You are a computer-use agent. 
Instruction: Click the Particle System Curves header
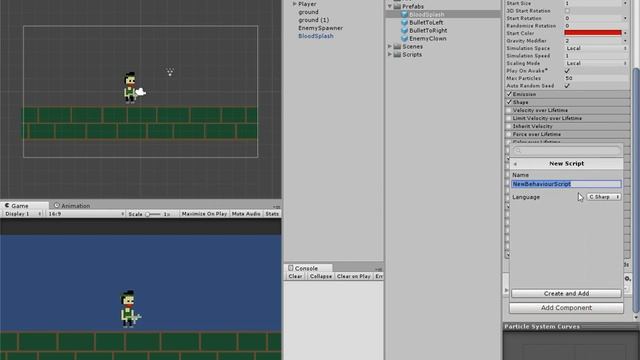pos(571,327)
